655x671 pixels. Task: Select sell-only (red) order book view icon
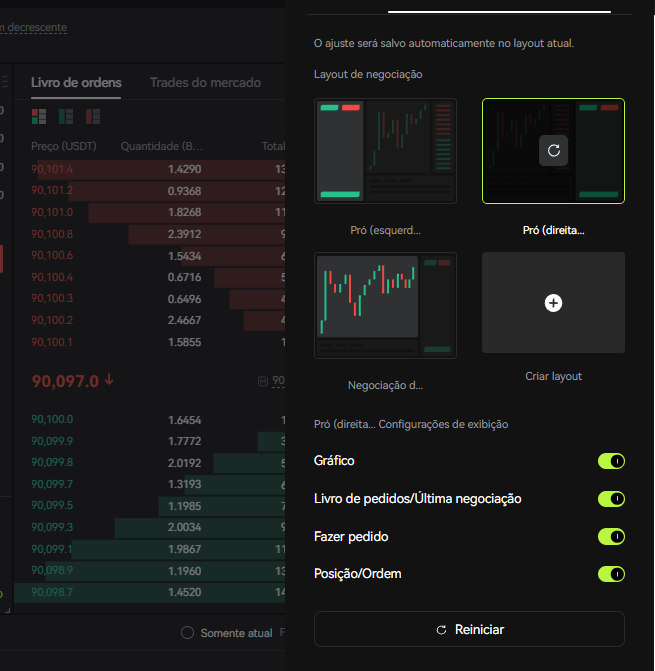(x=93, y=117)
